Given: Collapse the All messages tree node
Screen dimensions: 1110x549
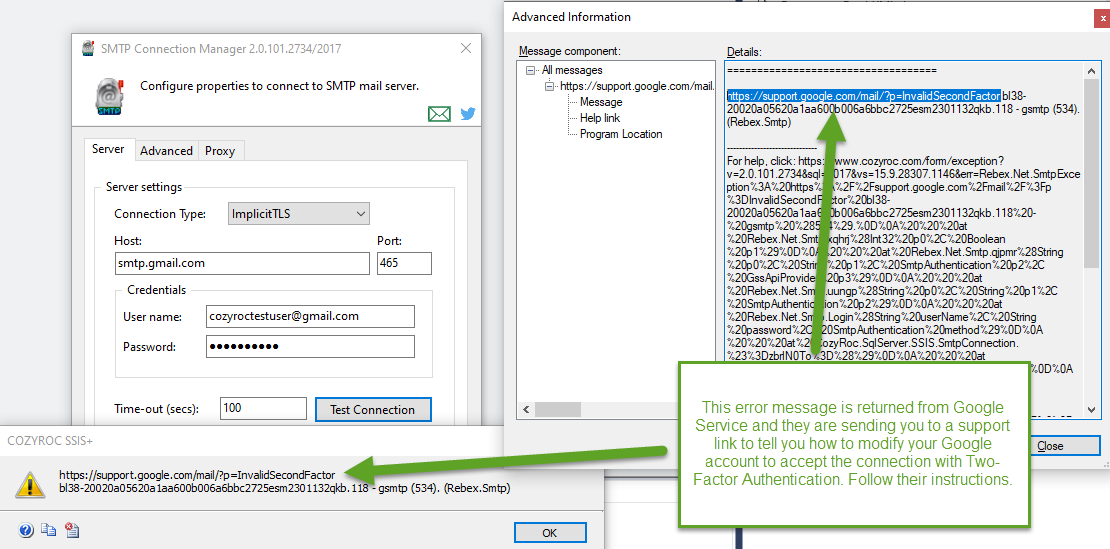Looking at the screenshot, I should point(531,70).
